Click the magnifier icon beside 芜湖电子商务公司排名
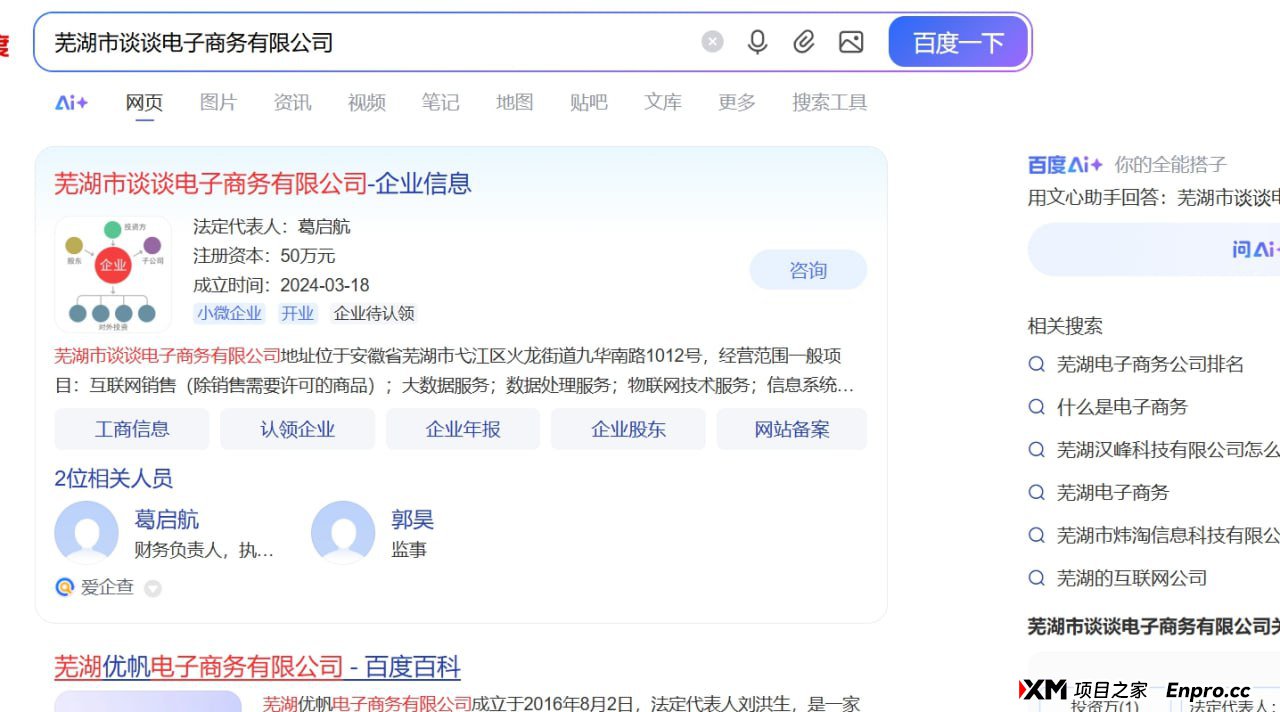 click(1036, 364)
